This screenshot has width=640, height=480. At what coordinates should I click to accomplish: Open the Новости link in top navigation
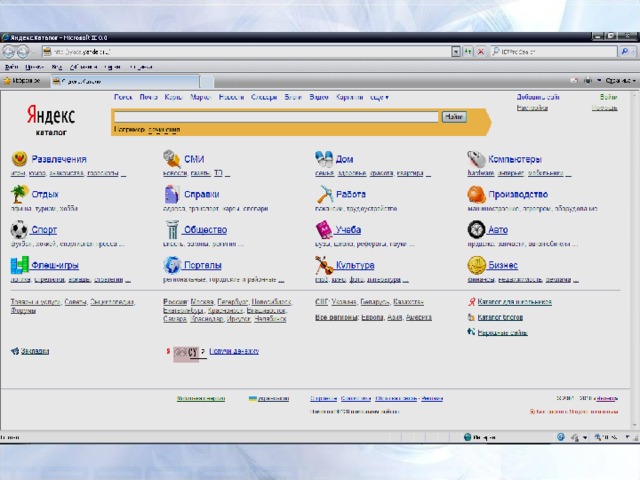pos(231,97)
